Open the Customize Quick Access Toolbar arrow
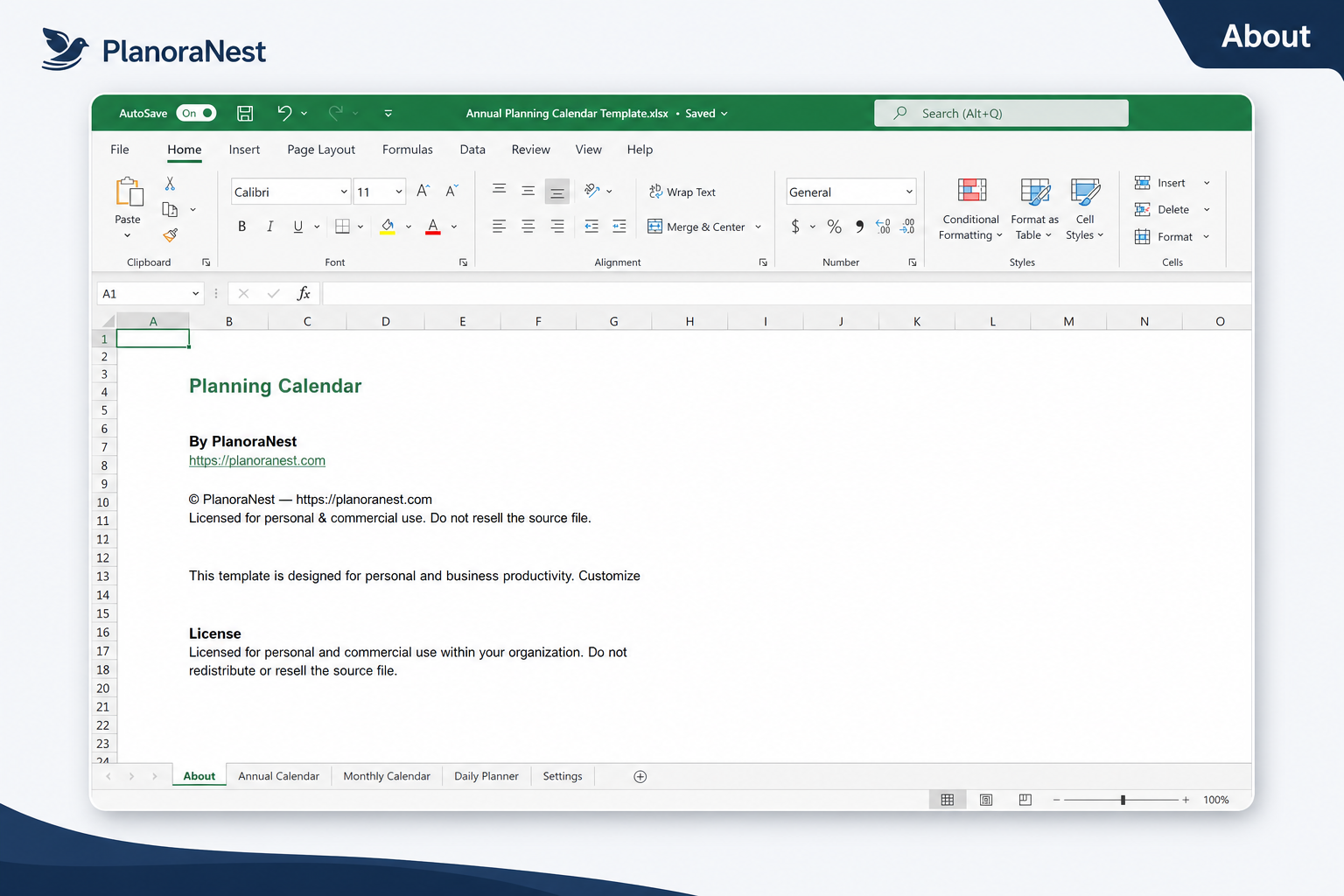Viewport: 1344px width, 896px height. (x=388, y=113)
